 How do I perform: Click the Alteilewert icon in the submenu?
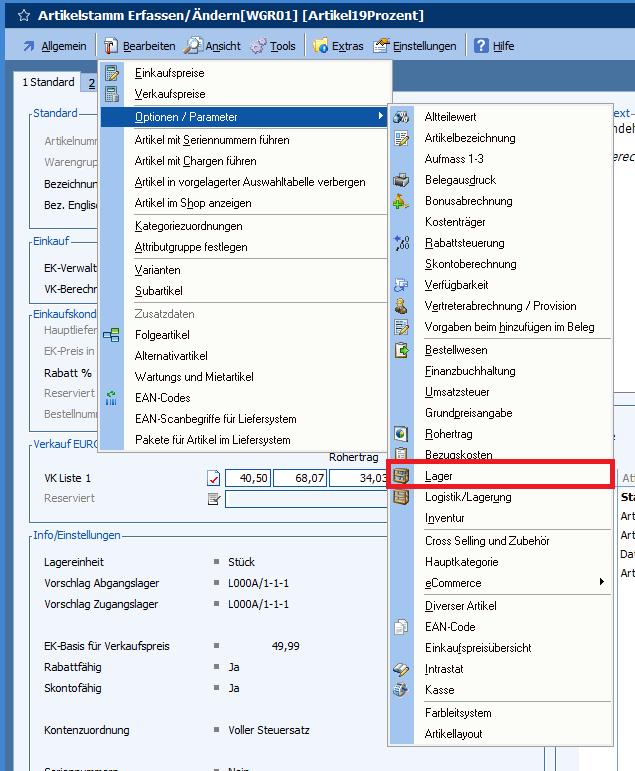tap(401, 117)
